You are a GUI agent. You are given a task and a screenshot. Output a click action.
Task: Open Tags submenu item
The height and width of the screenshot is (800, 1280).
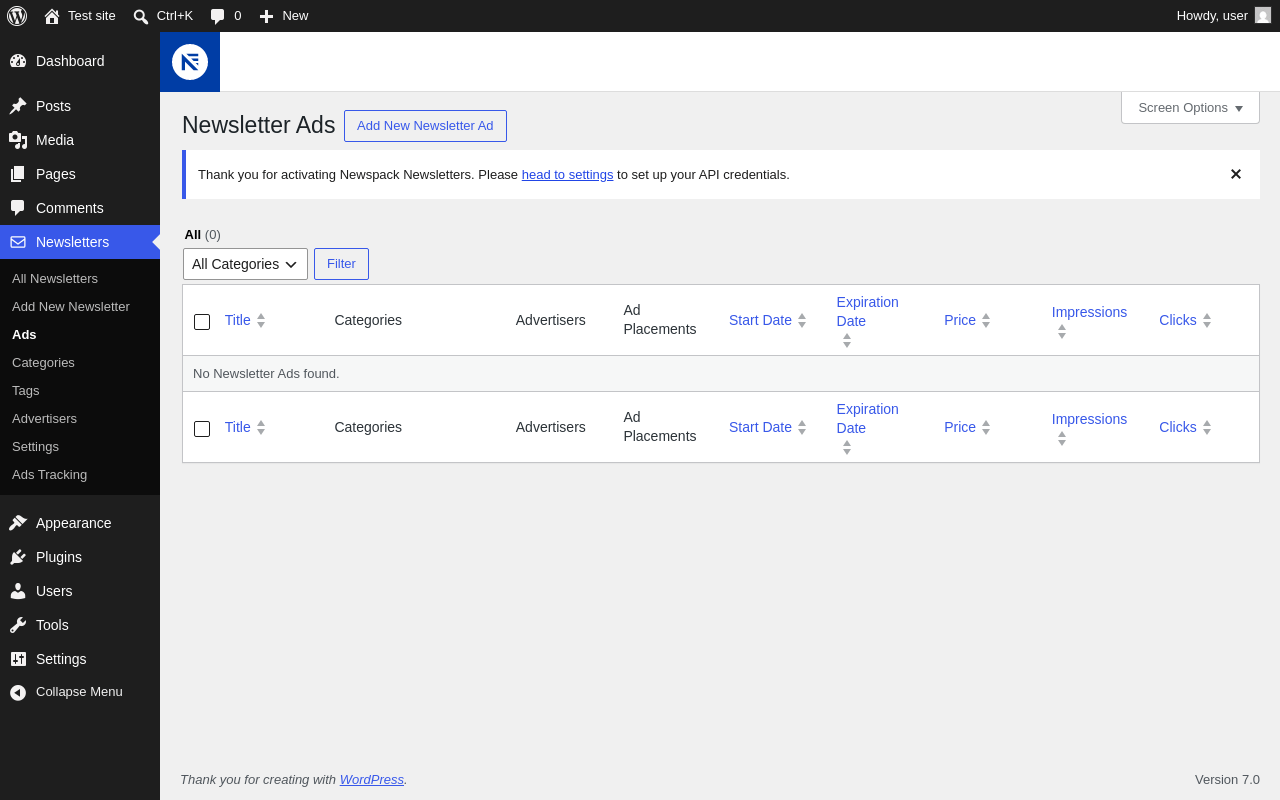point(80,390)
